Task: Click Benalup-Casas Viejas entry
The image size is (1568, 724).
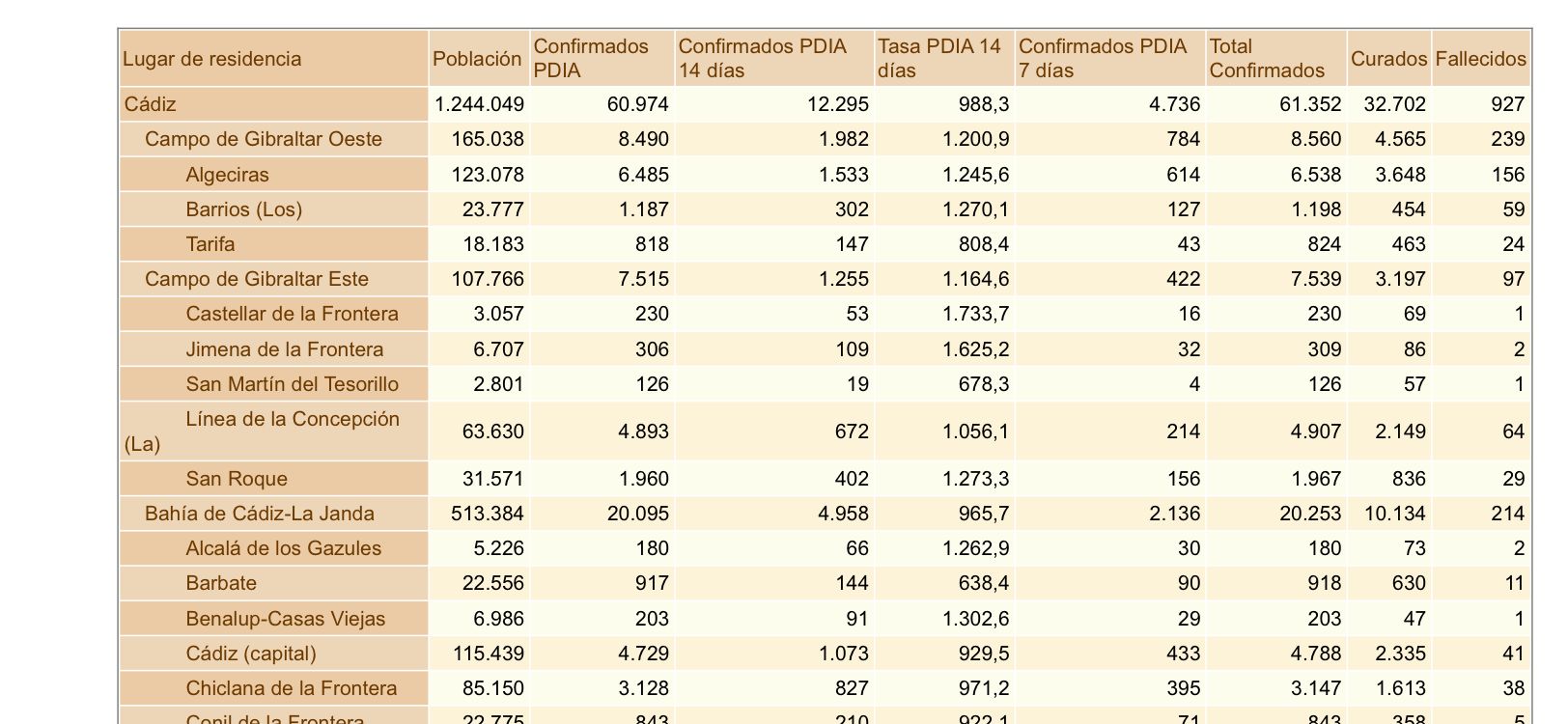Action: (285, 619)
